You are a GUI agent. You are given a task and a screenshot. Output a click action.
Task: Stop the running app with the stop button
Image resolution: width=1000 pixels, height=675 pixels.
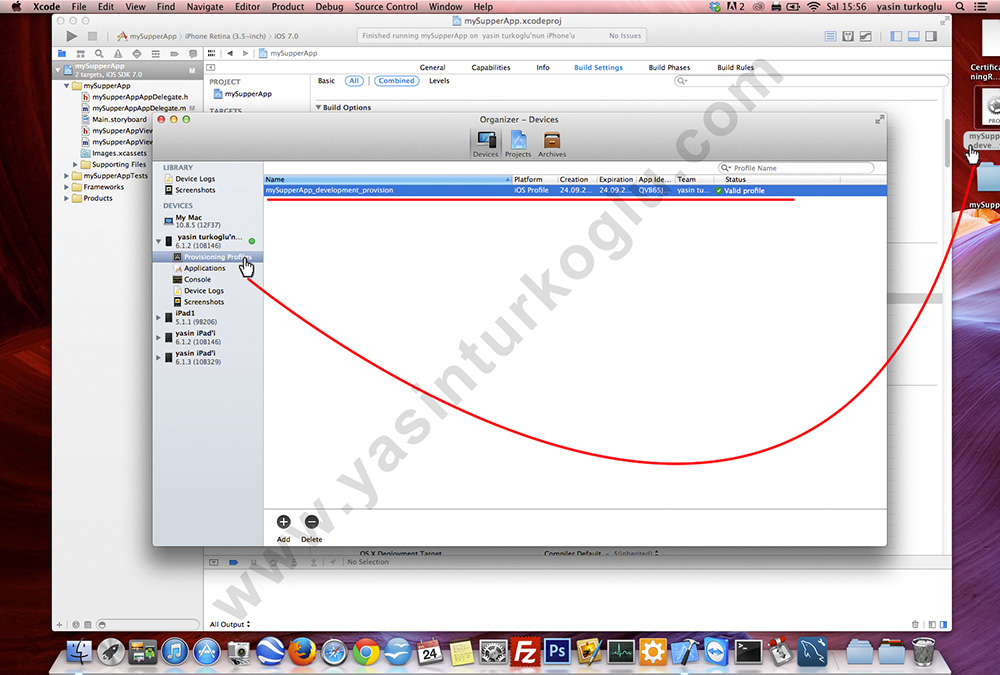click(x=92, y=36)
